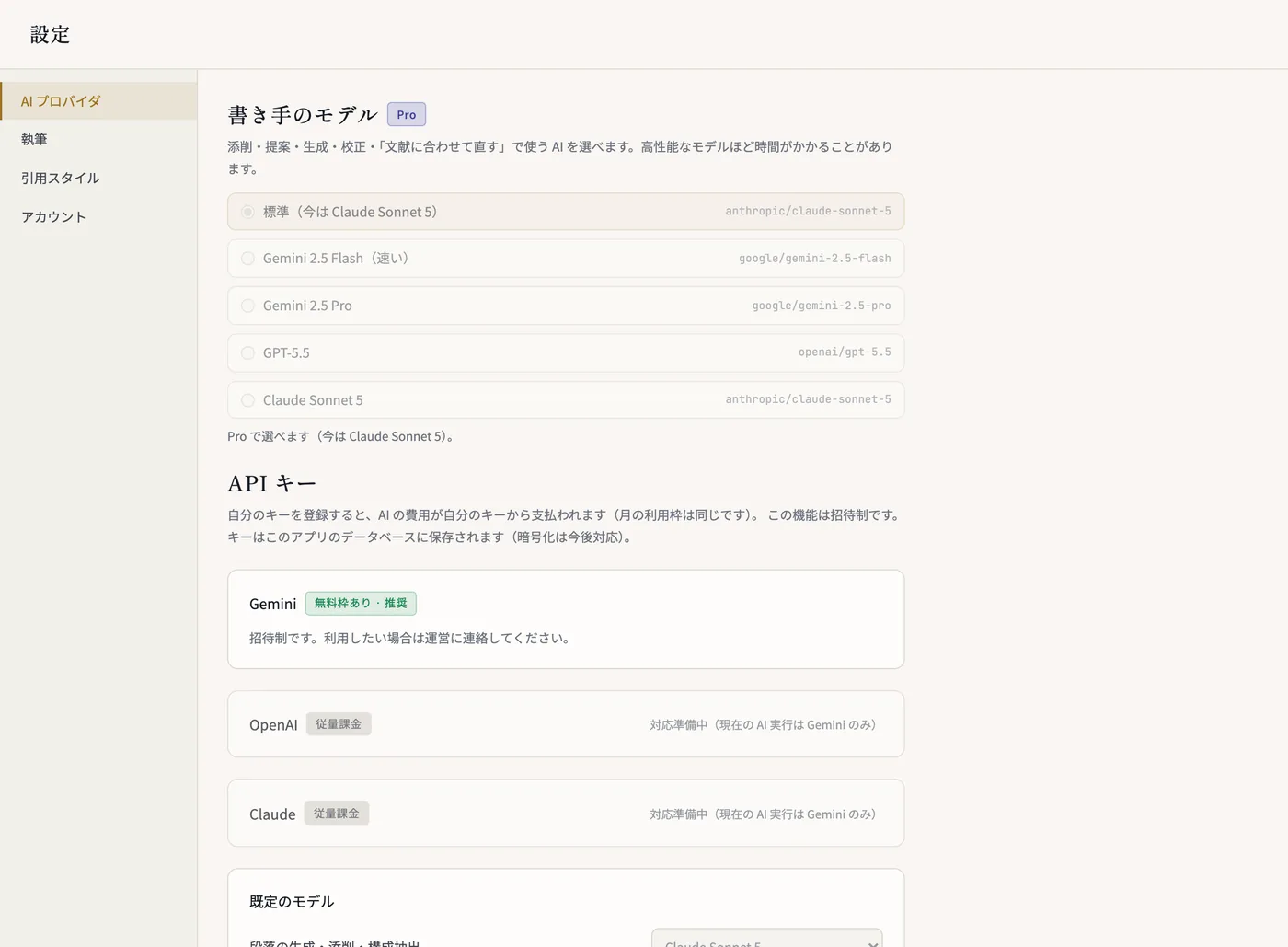Image resolution: width=1288 pixels, height=947 pixels.
Task: Click the google/gemini-2.5-pro model ID text
Action: (822, 306)
